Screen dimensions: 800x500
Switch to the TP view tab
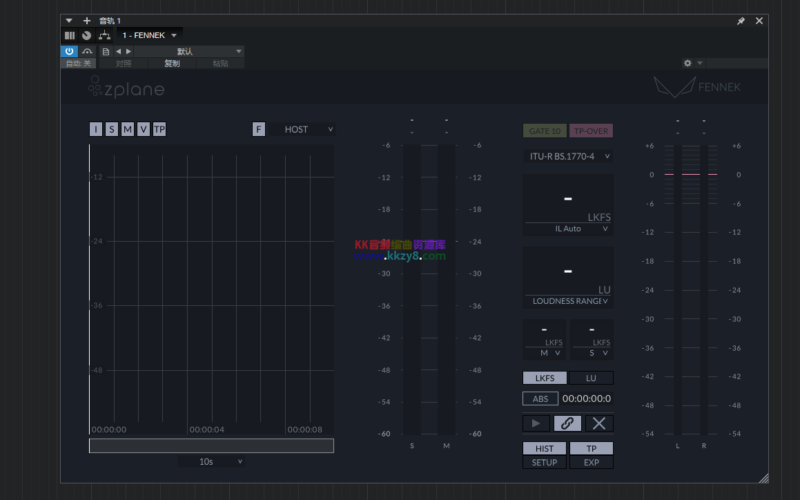[x=591, y=448]
